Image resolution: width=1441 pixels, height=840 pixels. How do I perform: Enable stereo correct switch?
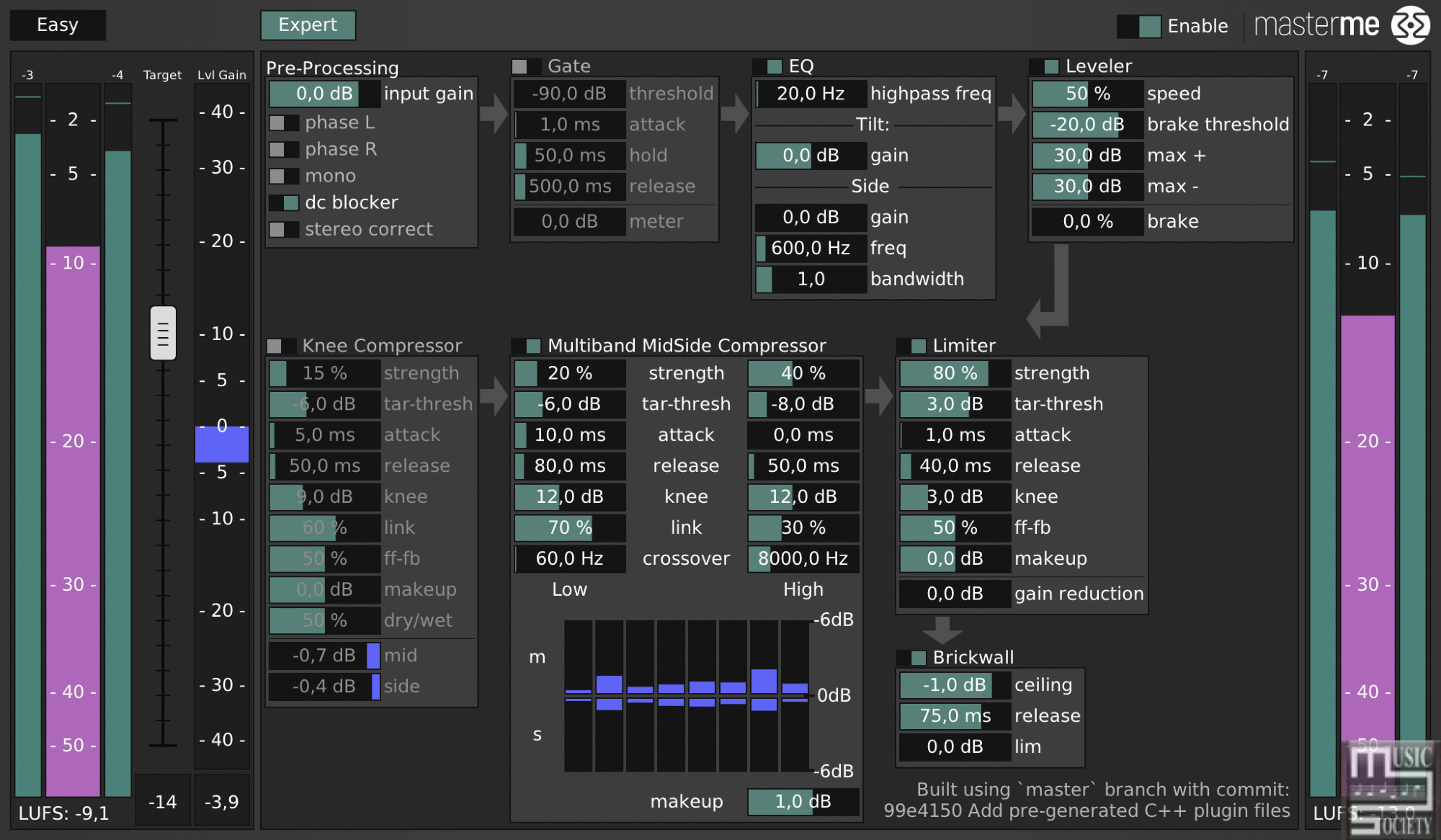[x=284, y=230]
